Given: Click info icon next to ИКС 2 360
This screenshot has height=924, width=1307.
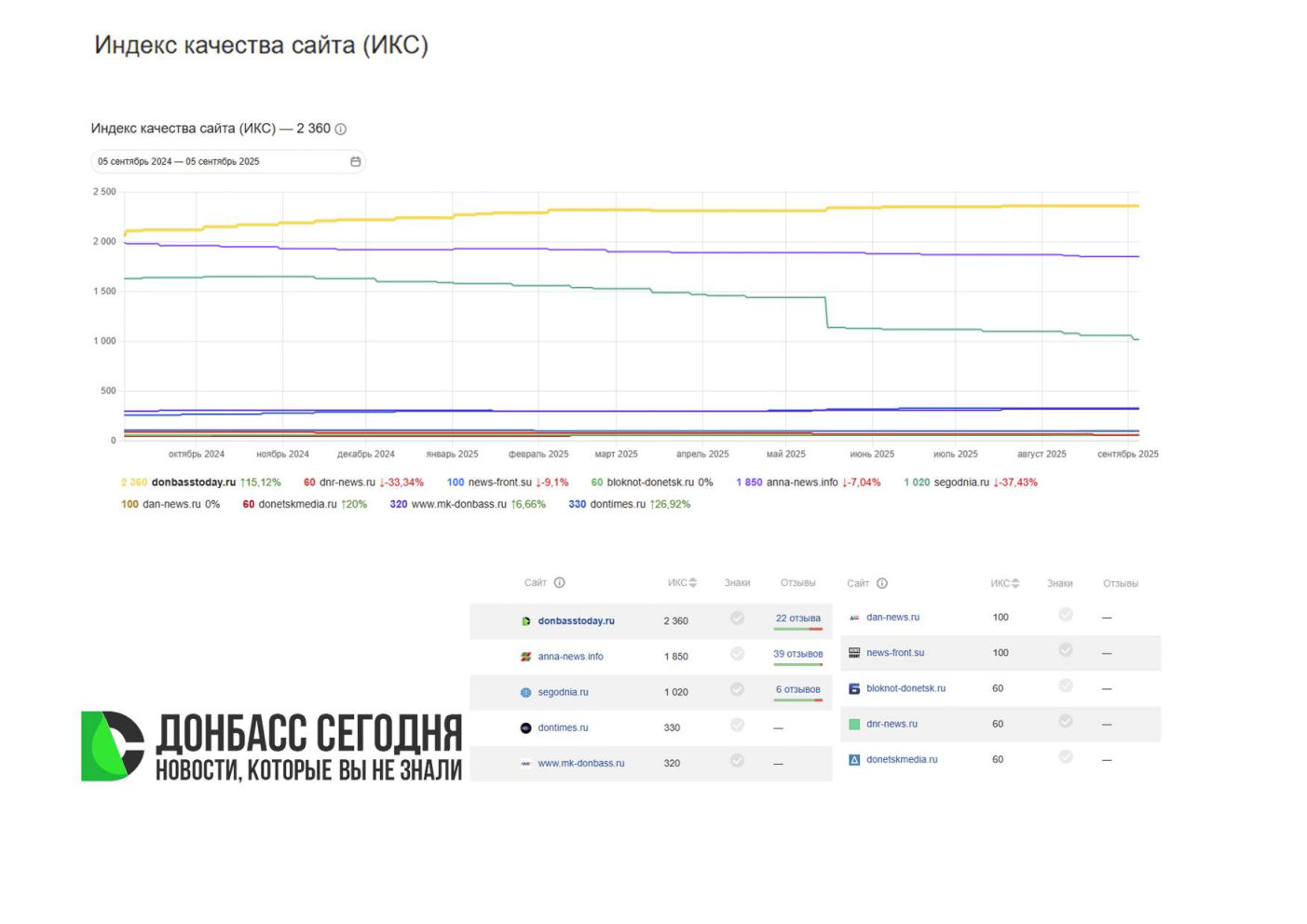Looking at the screenshot, I should point(341,129).
